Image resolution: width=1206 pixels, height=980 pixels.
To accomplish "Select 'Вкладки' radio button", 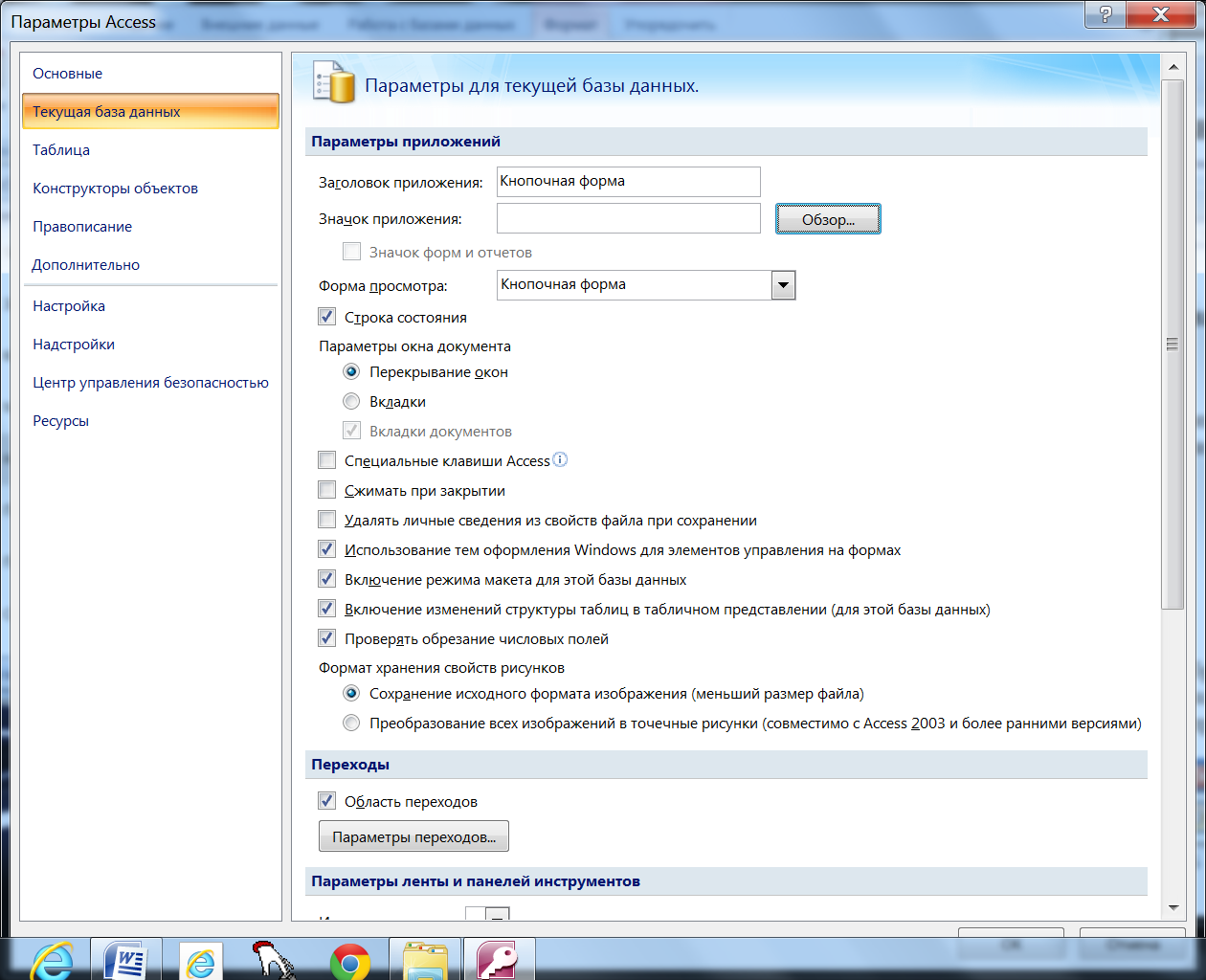I will point(351,401).
